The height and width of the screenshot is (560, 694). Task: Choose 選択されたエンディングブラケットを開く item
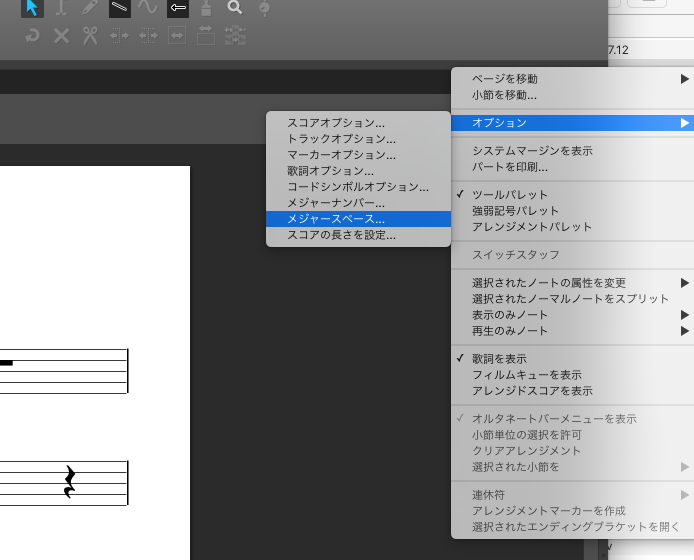pyautogui.click(x=572, y=527)
